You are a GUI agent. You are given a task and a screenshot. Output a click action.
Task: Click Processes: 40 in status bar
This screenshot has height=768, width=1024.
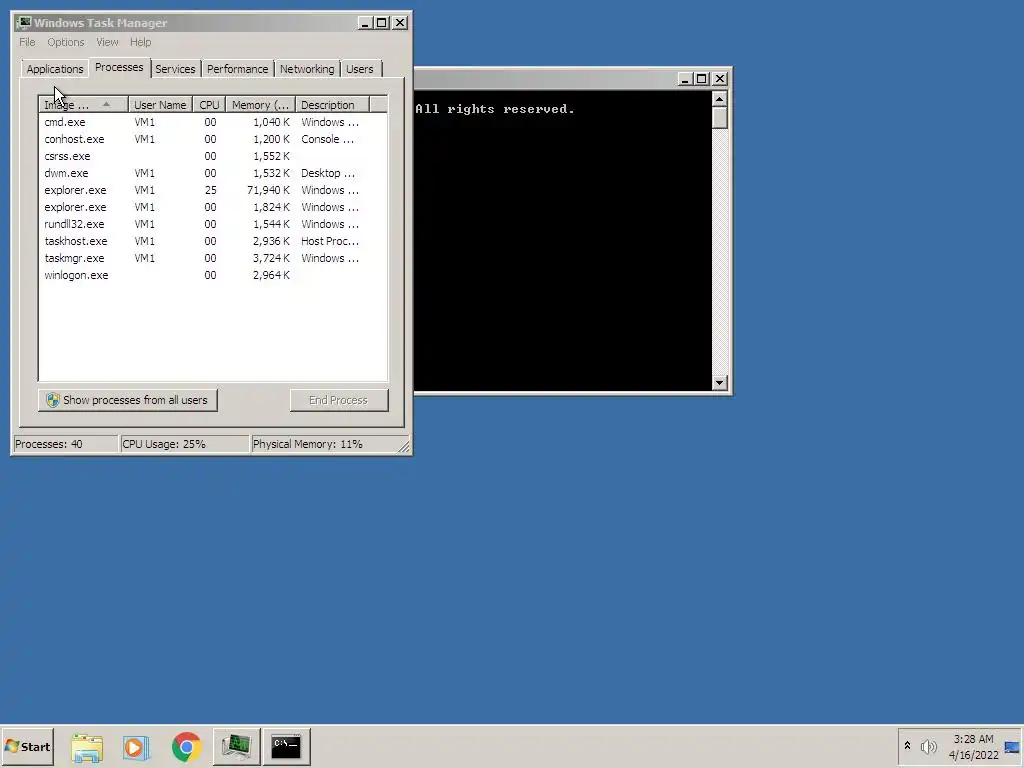click(x=65, y=444)
